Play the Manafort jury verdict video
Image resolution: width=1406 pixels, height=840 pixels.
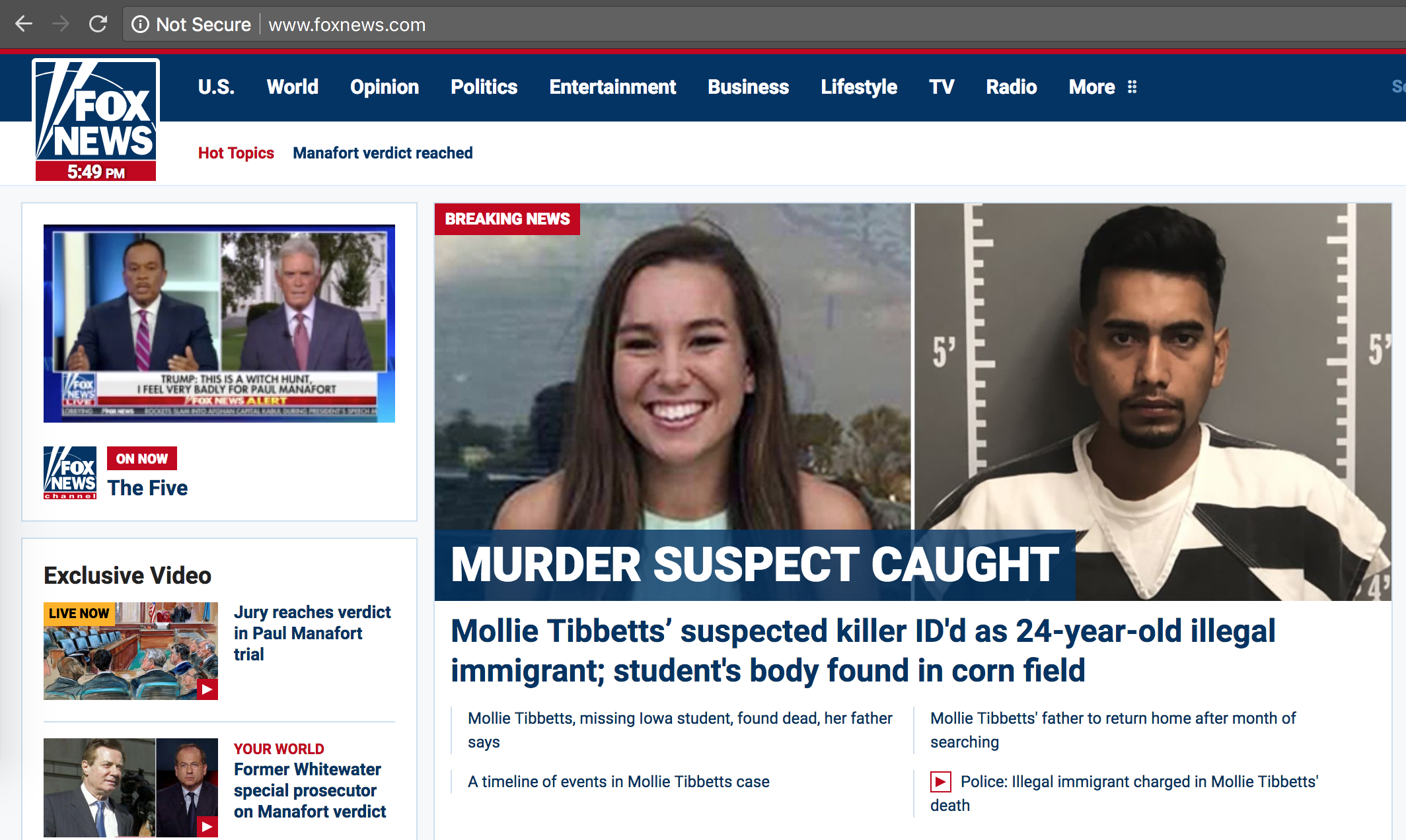point(207,689)
